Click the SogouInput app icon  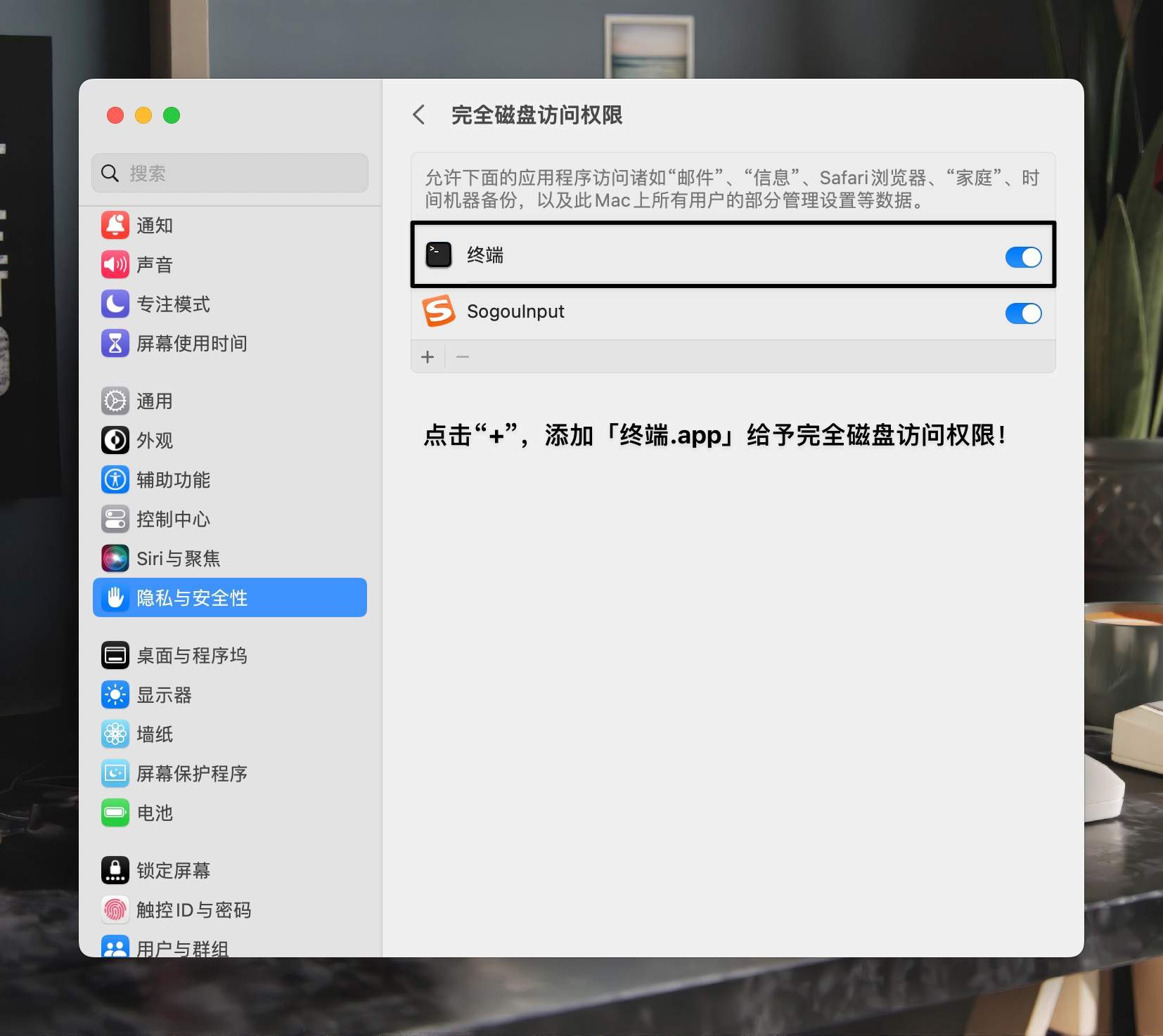(x=437, y=311)
